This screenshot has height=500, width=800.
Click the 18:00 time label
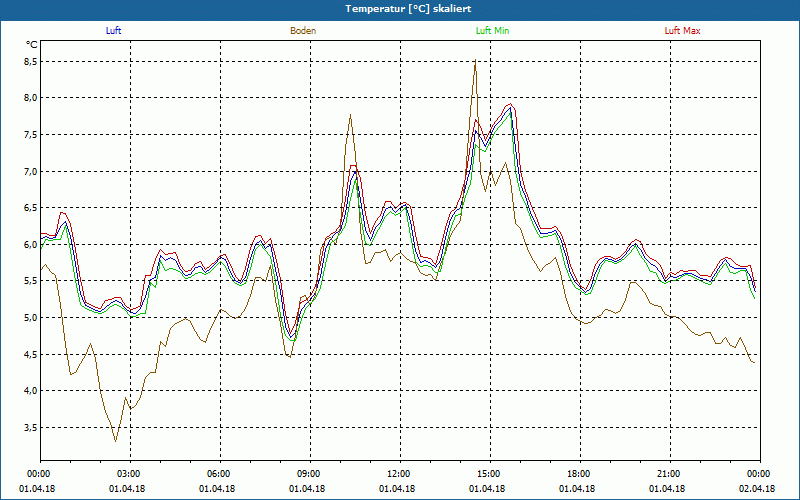click(581, 474)
